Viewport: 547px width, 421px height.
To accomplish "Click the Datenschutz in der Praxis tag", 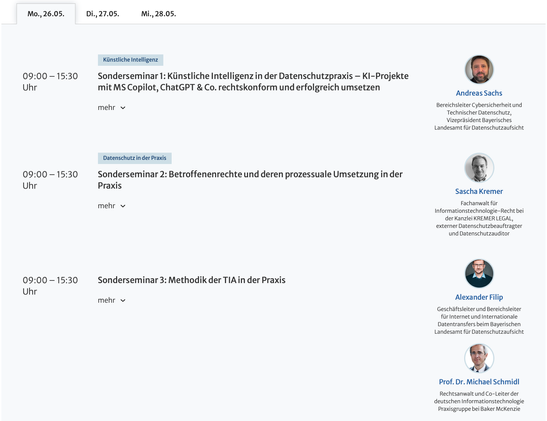I will tap(135, 158).
